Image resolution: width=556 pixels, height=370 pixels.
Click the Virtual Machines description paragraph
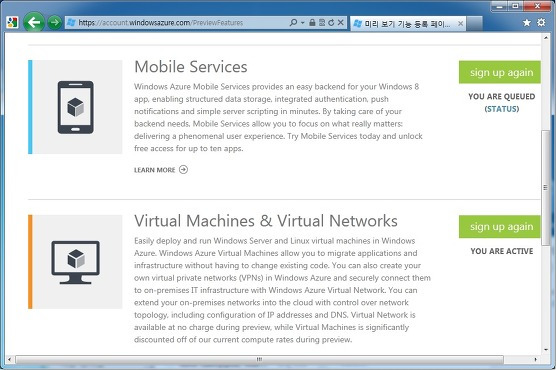[282, 290]
